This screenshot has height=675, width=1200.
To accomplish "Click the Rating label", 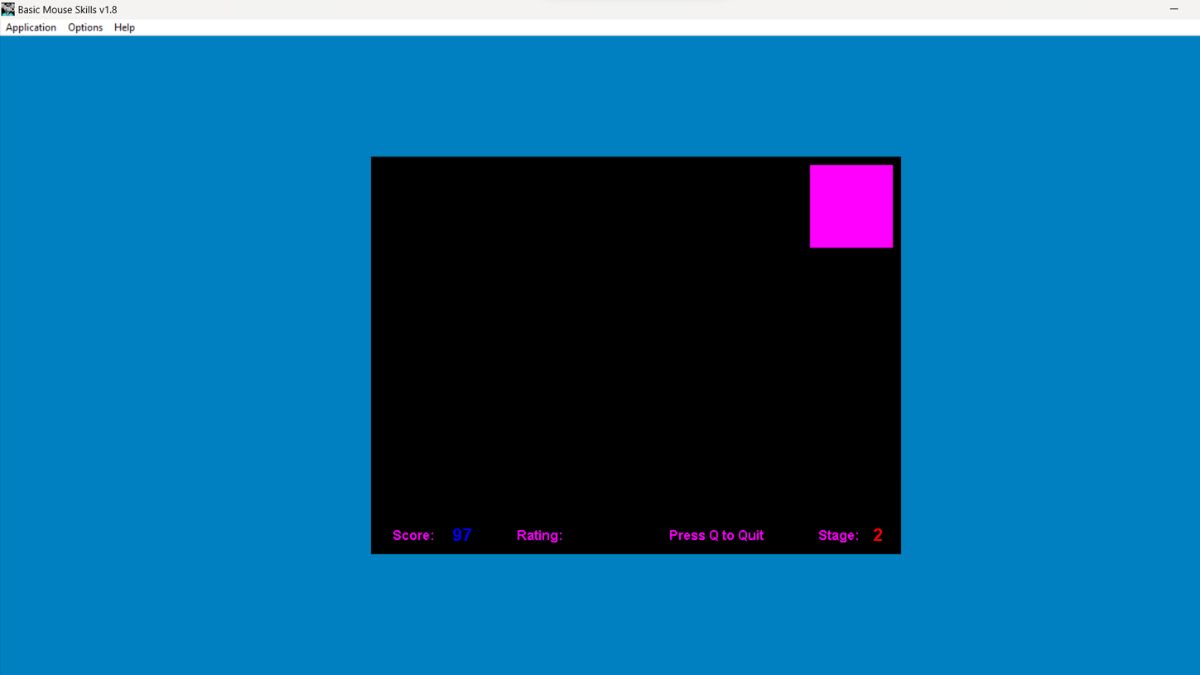I will (539, 535).
